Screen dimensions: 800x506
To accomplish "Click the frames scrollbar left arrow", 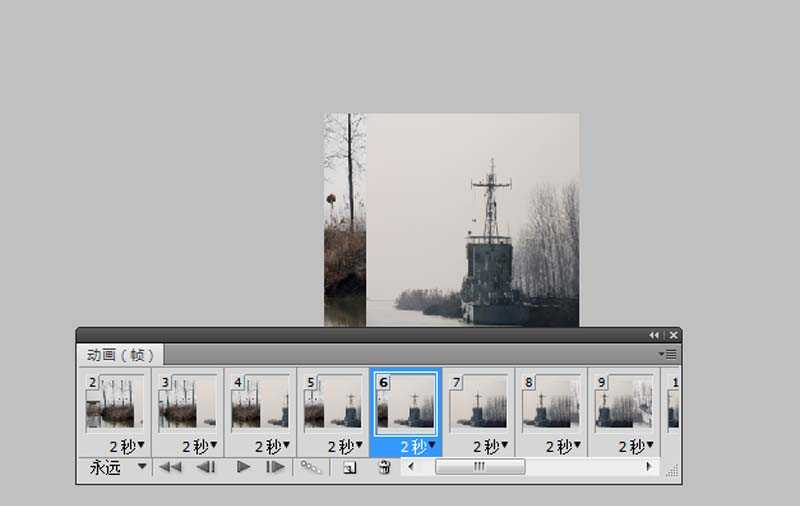I will tap(411, 466).
